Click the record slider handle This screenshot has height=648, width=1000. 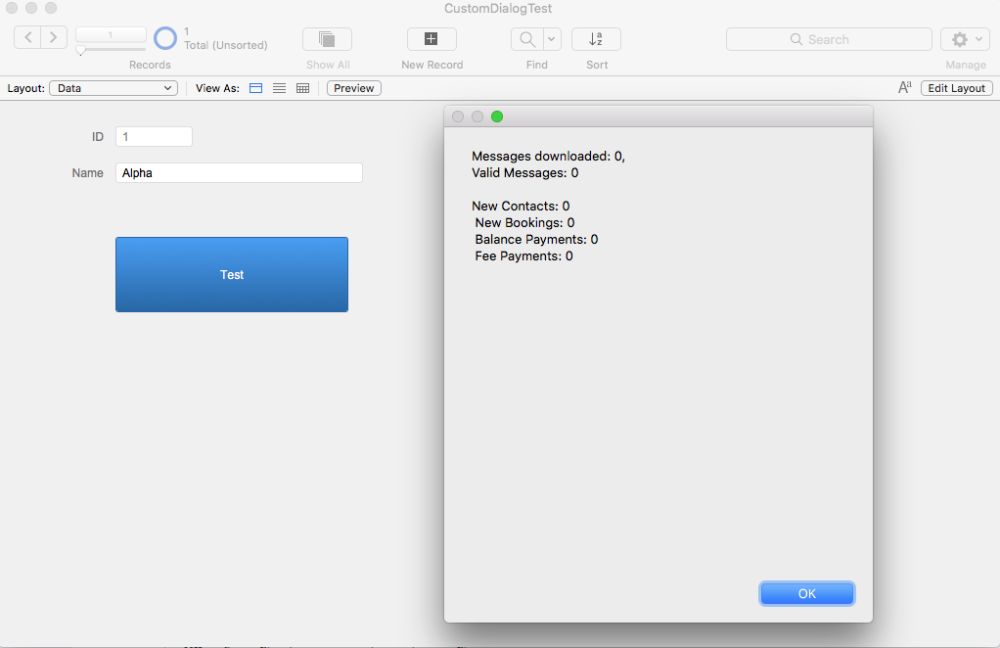[x=81, y=51]
